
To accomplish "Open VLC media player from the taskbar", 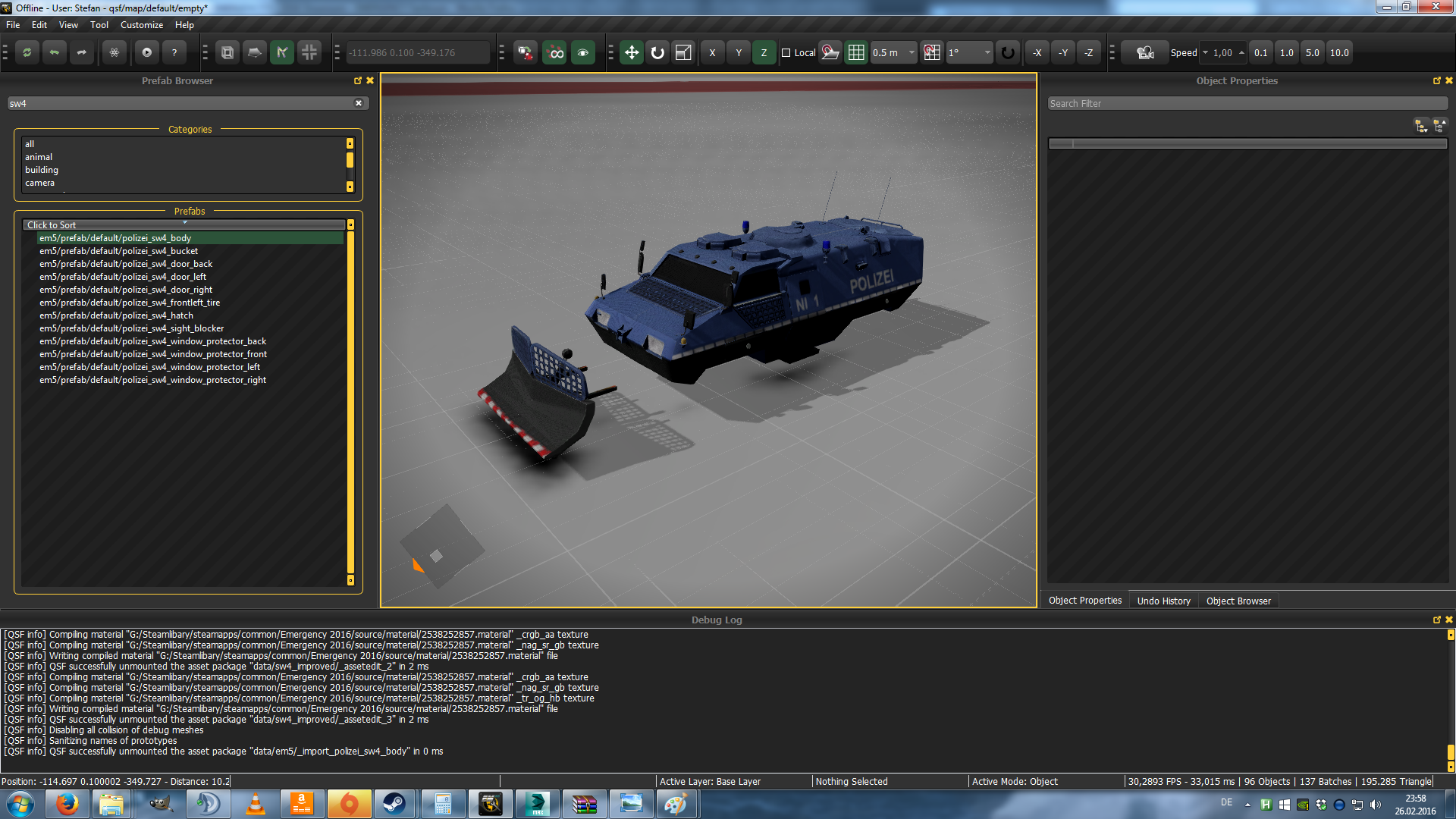I will [x=256, y=804].
